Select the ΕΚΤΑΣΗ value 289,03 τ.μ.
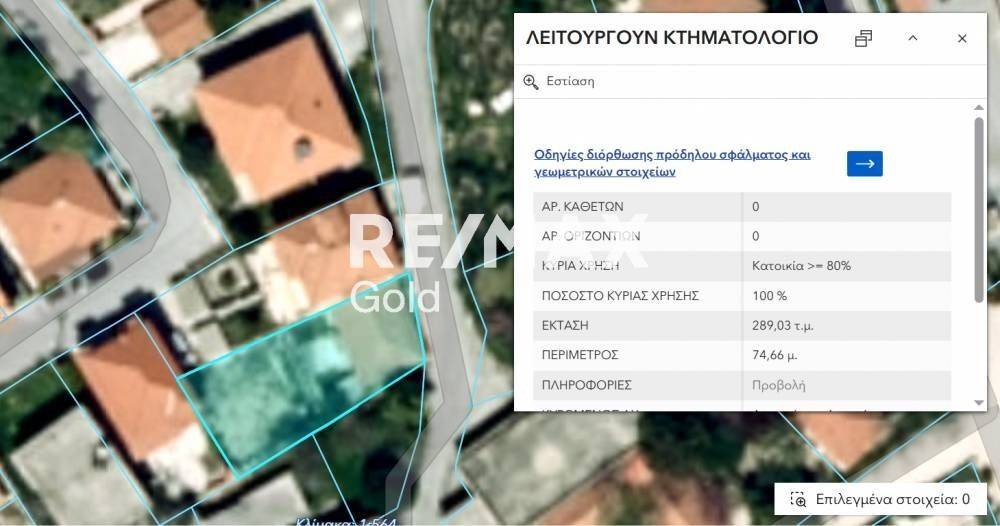The width and height of the screenshot is (1000, 526). (785, 325)
